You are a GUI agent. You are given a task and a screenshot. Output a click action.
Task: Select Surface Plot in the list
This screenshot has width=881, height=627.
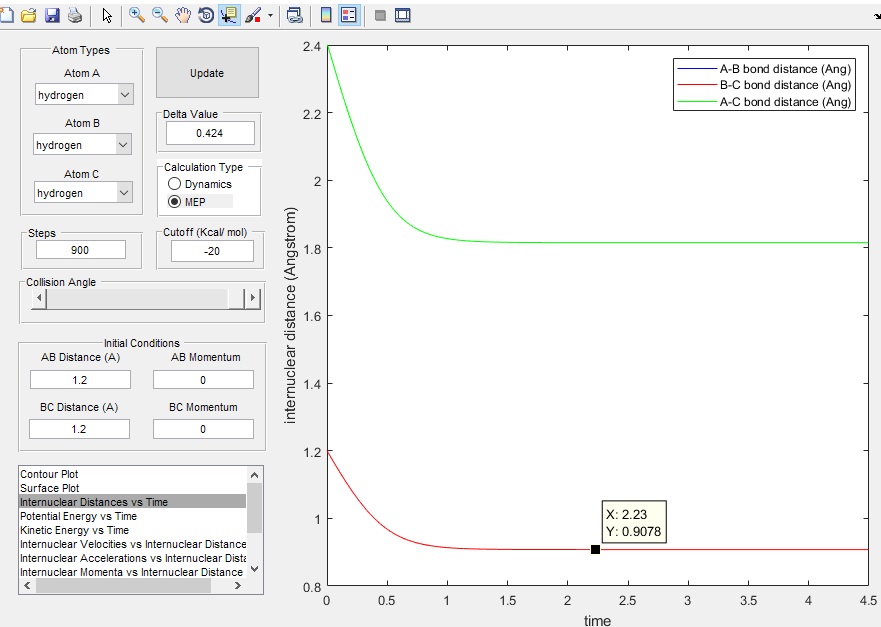click(133, 488)
